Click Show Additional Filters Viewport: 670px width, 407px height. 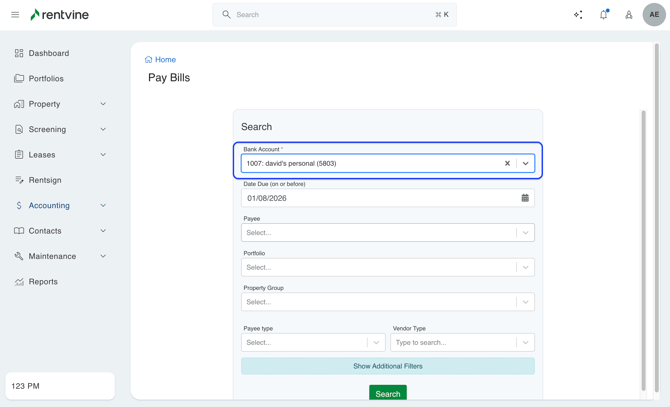point(387,366)
